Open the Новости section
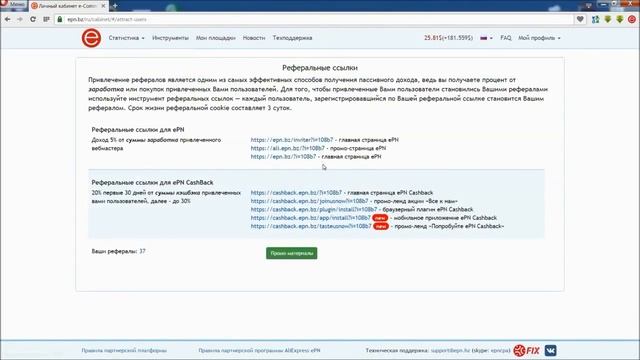Screen dimensions: 640x360 [x=254, y=38]
